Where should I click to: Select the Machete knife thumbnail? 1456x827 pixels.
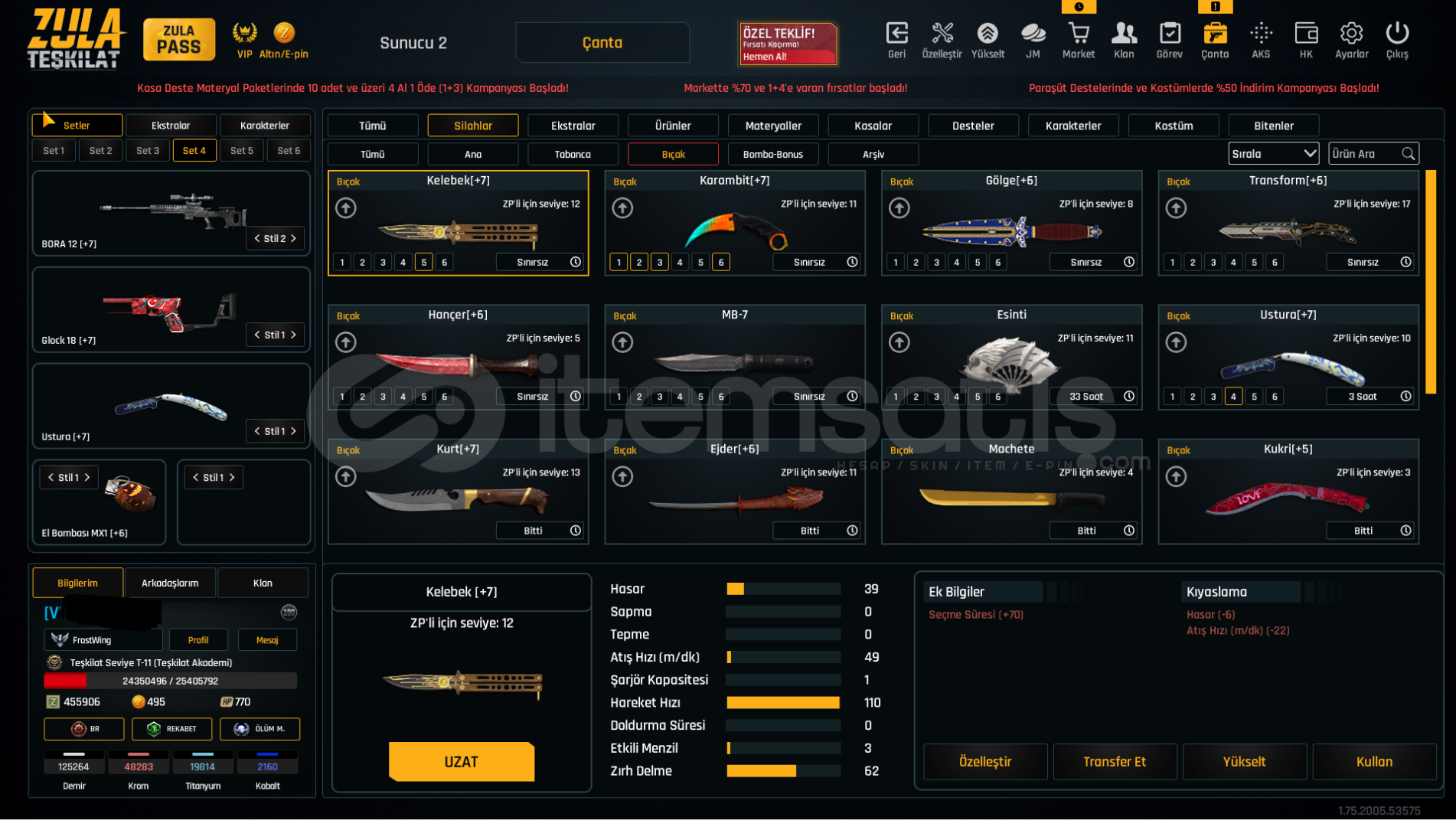click(1011, 499)
